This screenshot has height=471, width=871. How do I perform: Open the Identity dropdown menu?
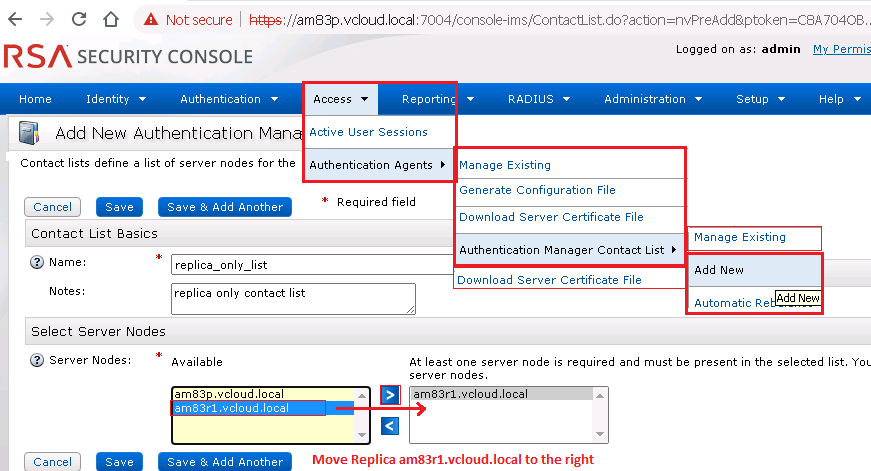click(x=116, y=99)
